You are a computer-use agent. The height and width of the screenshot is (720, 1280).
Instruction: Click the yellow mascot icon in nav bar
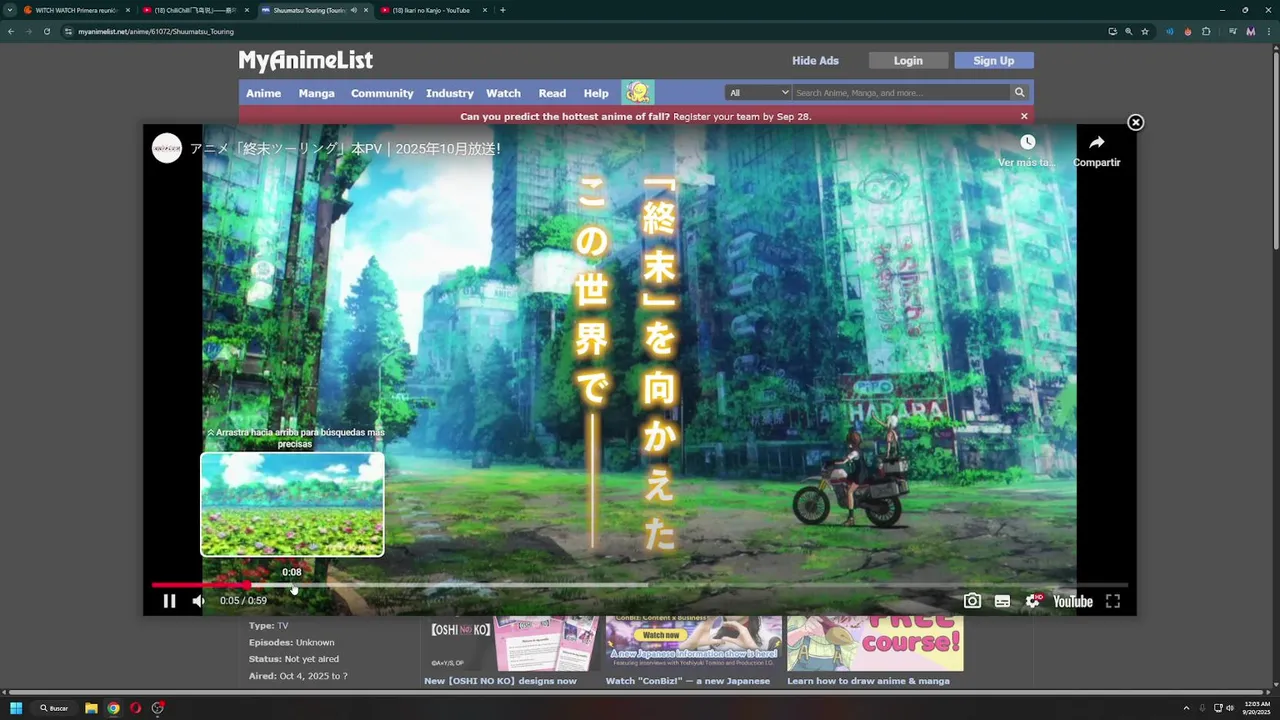coord(638,92)
